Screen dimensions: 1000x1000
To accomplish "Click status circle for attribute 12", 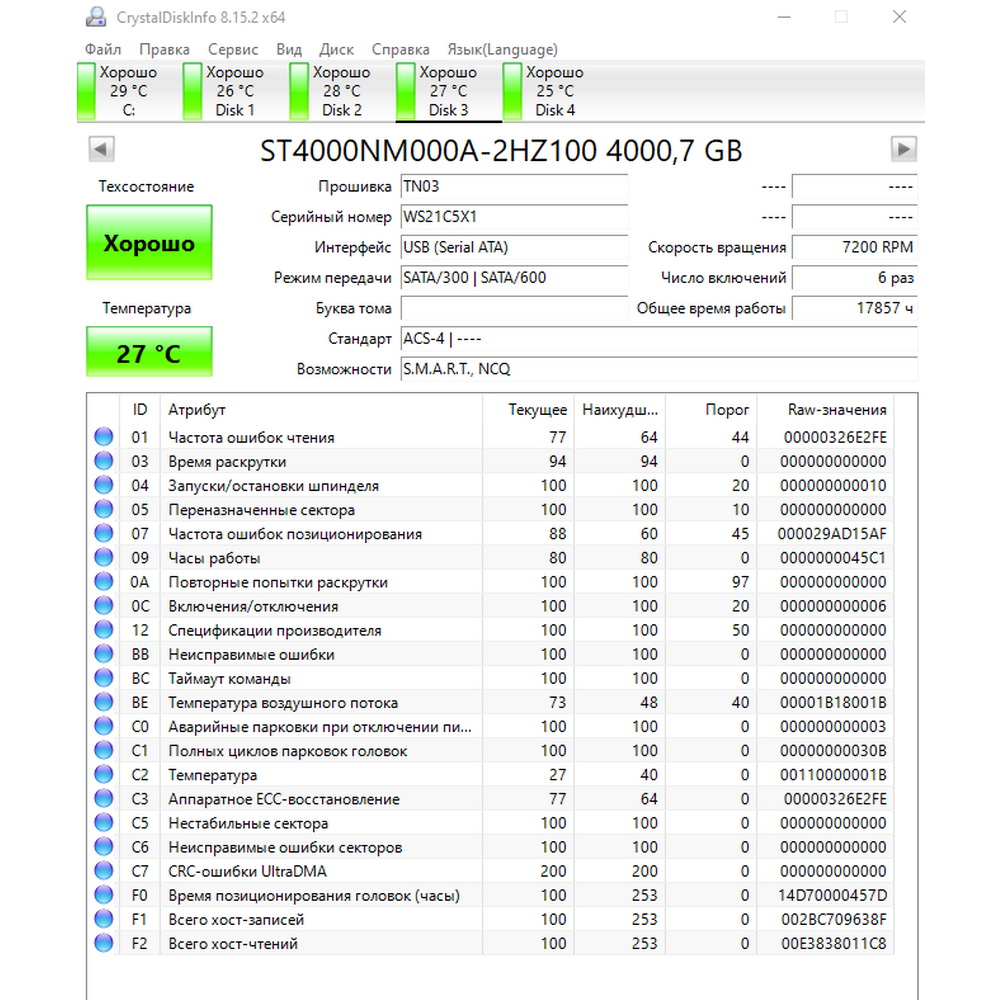I will point(103,630).
